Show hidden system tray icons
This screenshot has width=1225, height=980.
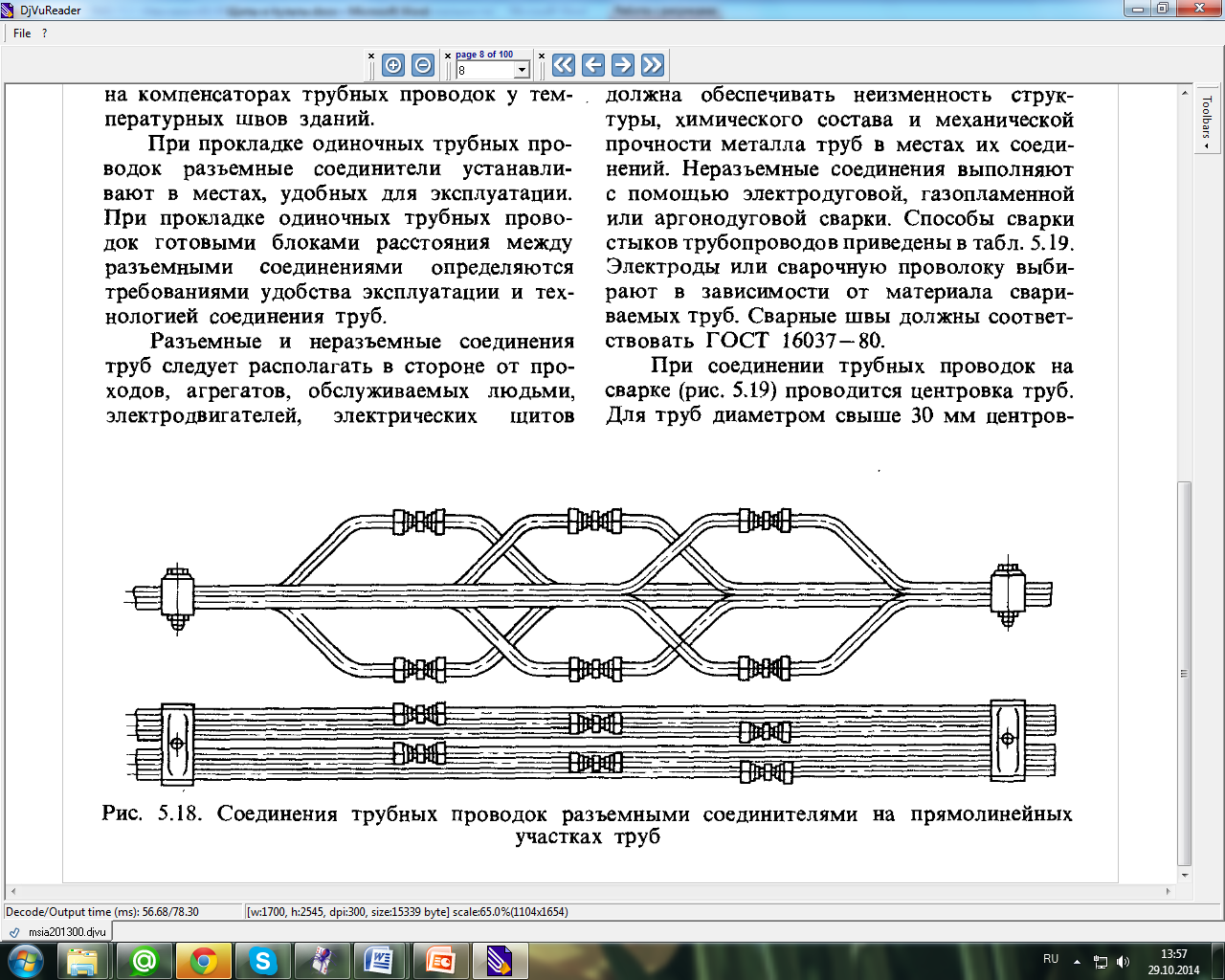coord(1078,962)
